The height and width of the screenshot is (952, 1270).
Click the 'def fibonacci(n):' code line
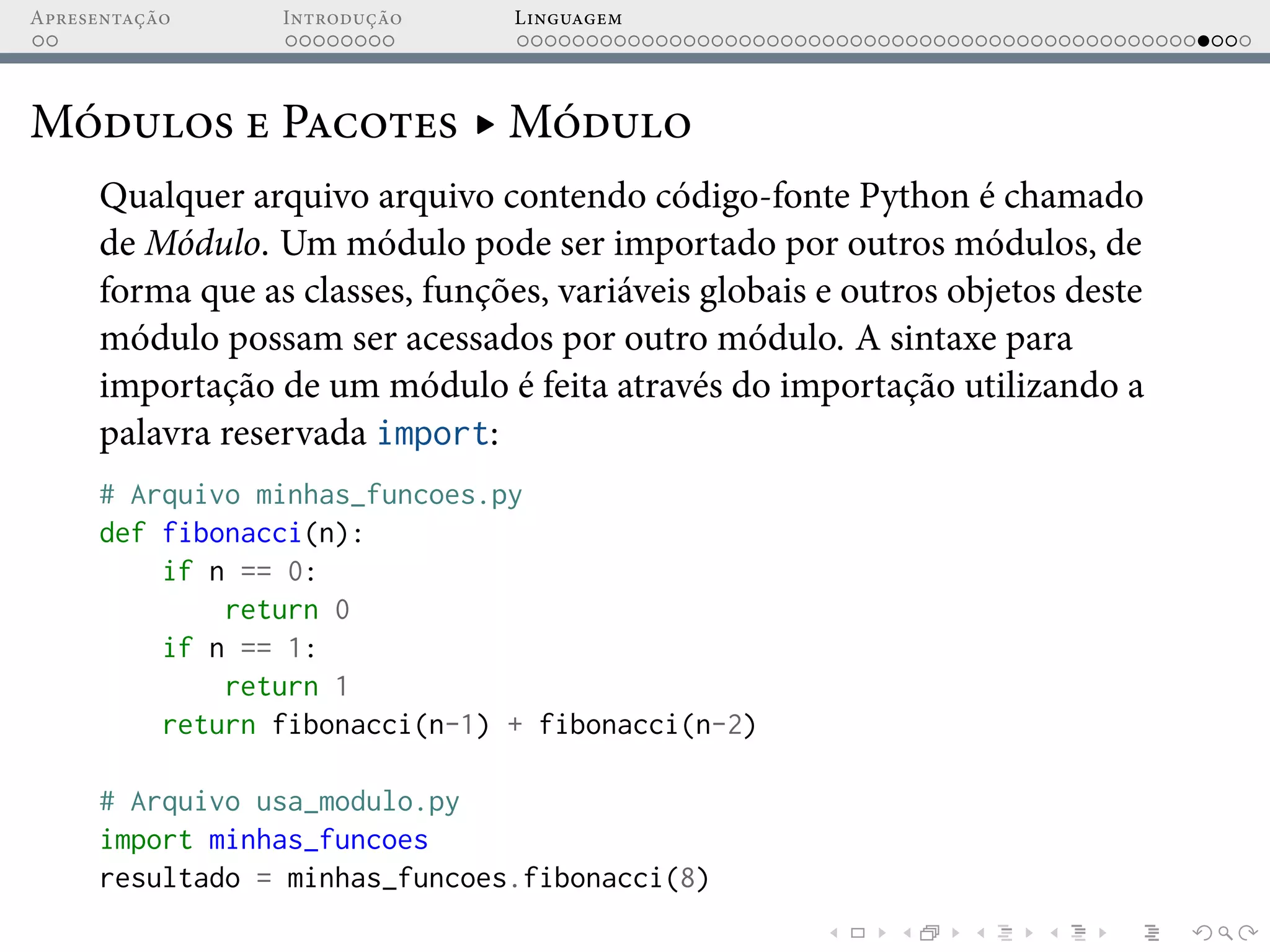(x=231, y=534)
